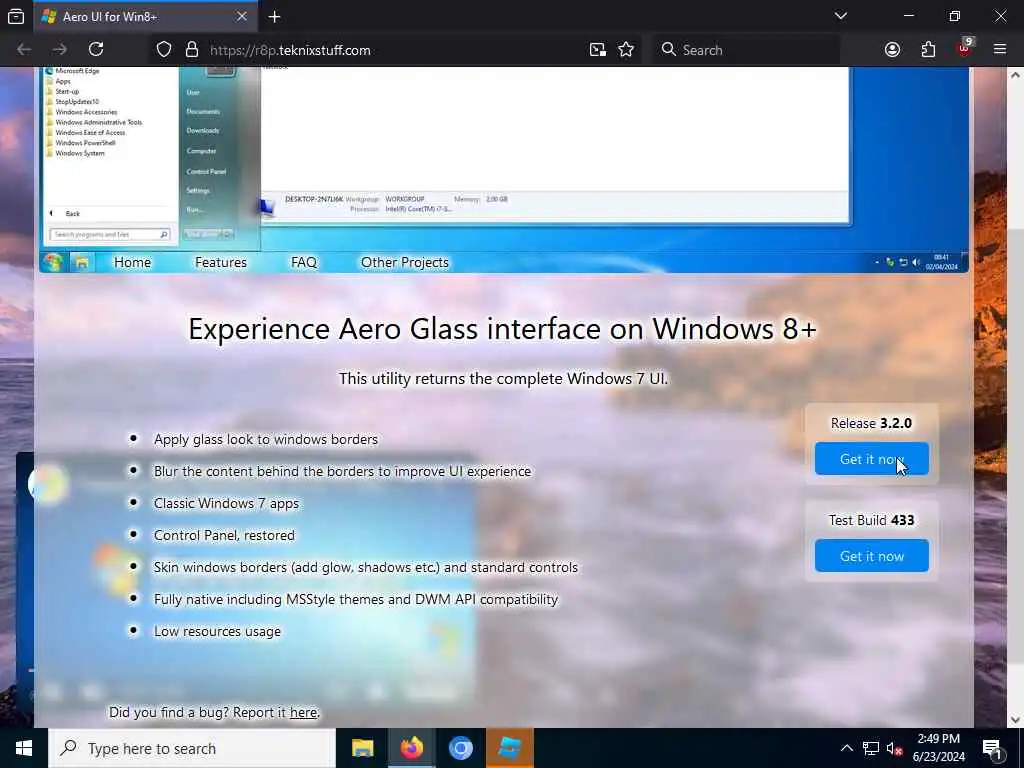Select the Aero UI for Win8+ tab
The image size is (1024, 768).
(x=144, y=16)
